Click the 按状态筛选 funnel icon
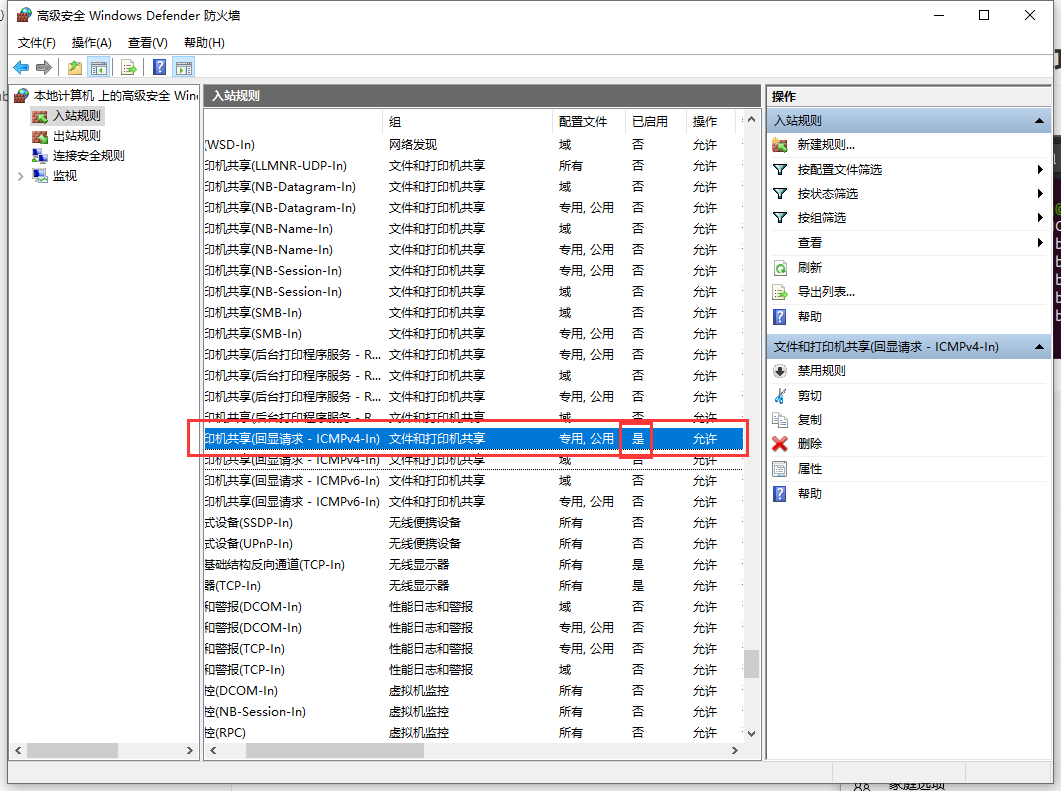The height and width of the screenshot is (791, 1061). click(x=780, y=194)
